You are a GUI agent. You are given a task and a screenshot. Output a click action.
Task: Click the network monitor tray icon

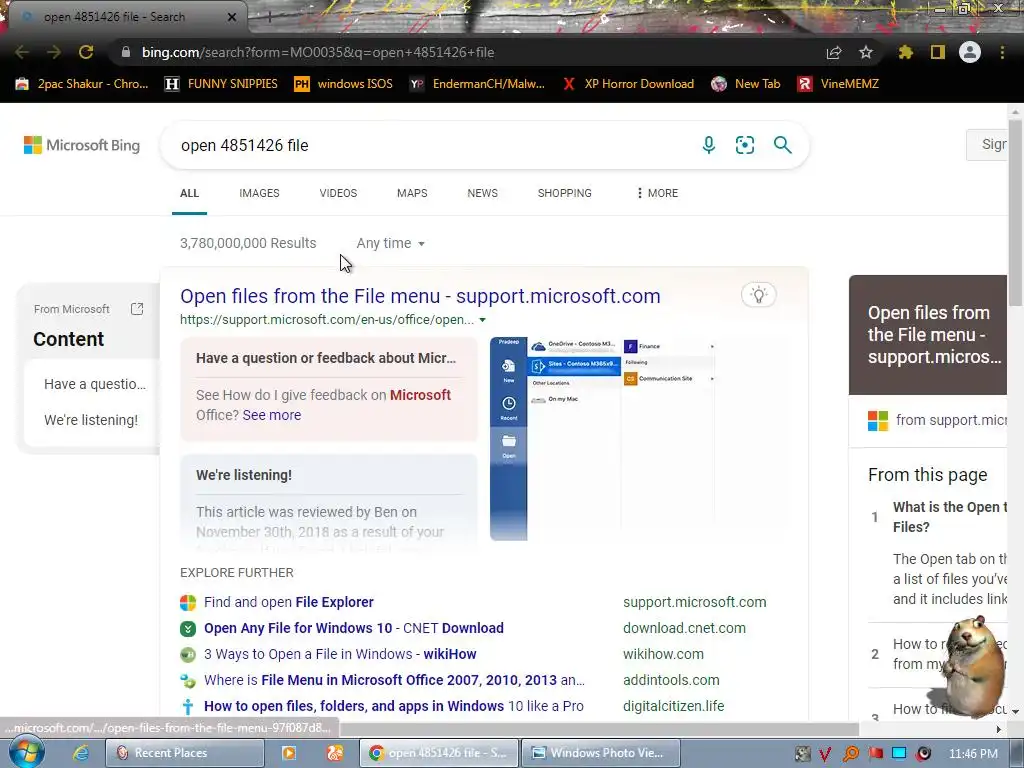click(899, 754)
